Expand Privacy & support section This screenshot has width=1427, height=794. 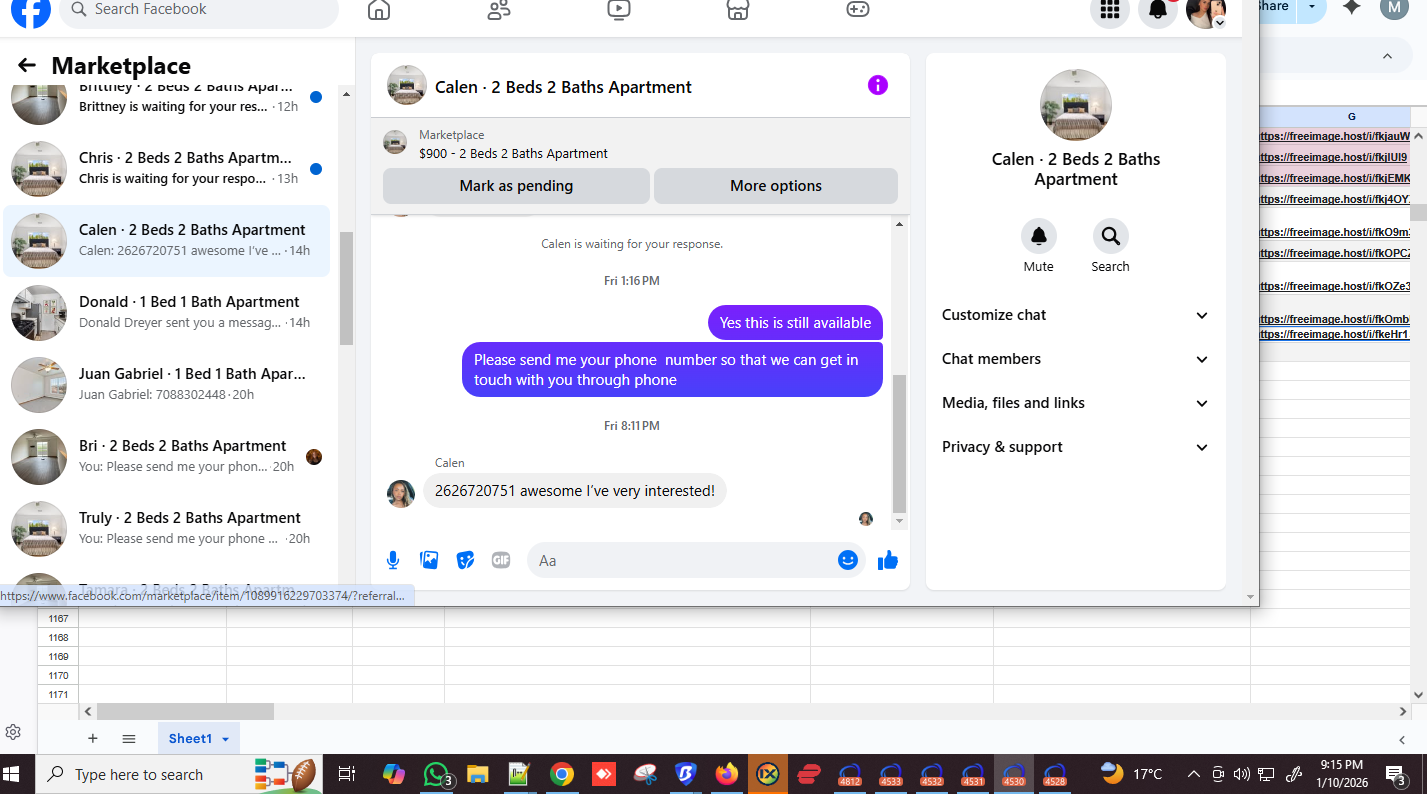click(1076, 447)
